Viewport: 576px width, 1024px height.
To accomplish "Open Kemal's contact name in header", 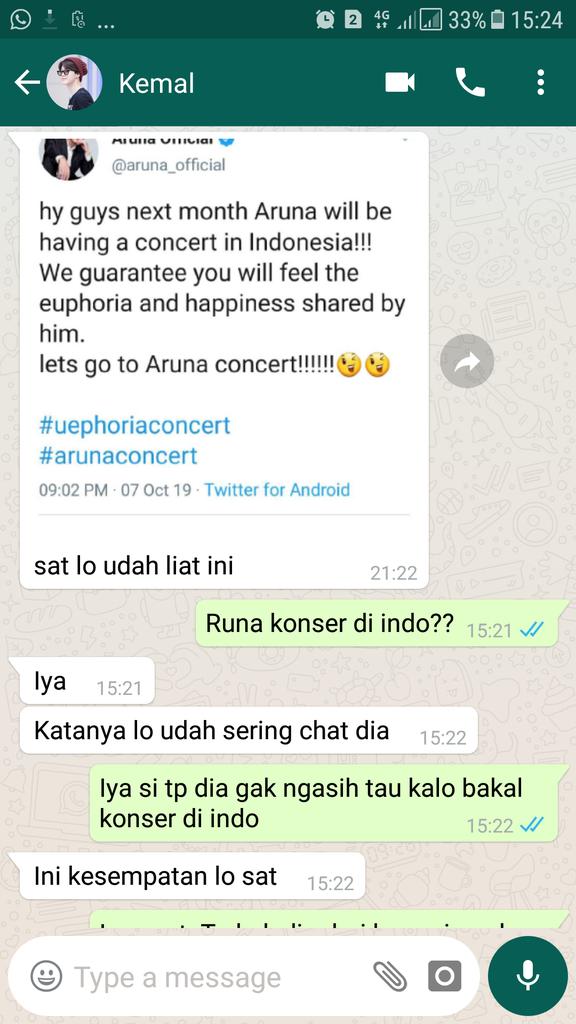I will 157,84.
